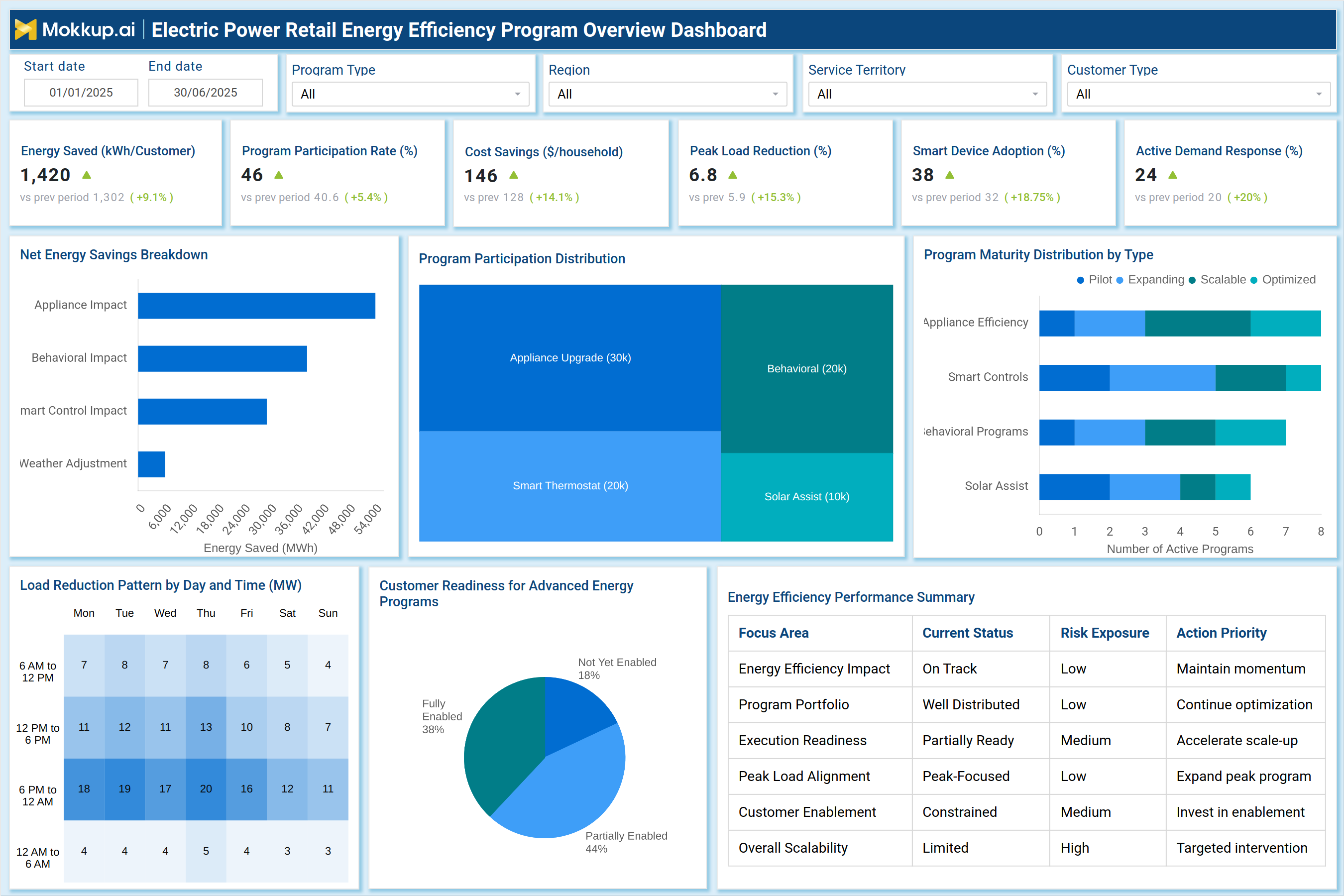Click the Program Participation Rate up-arrow indicator
Image resolution: width=1344 pixels, height=896 pixels.
click(279, 175)
